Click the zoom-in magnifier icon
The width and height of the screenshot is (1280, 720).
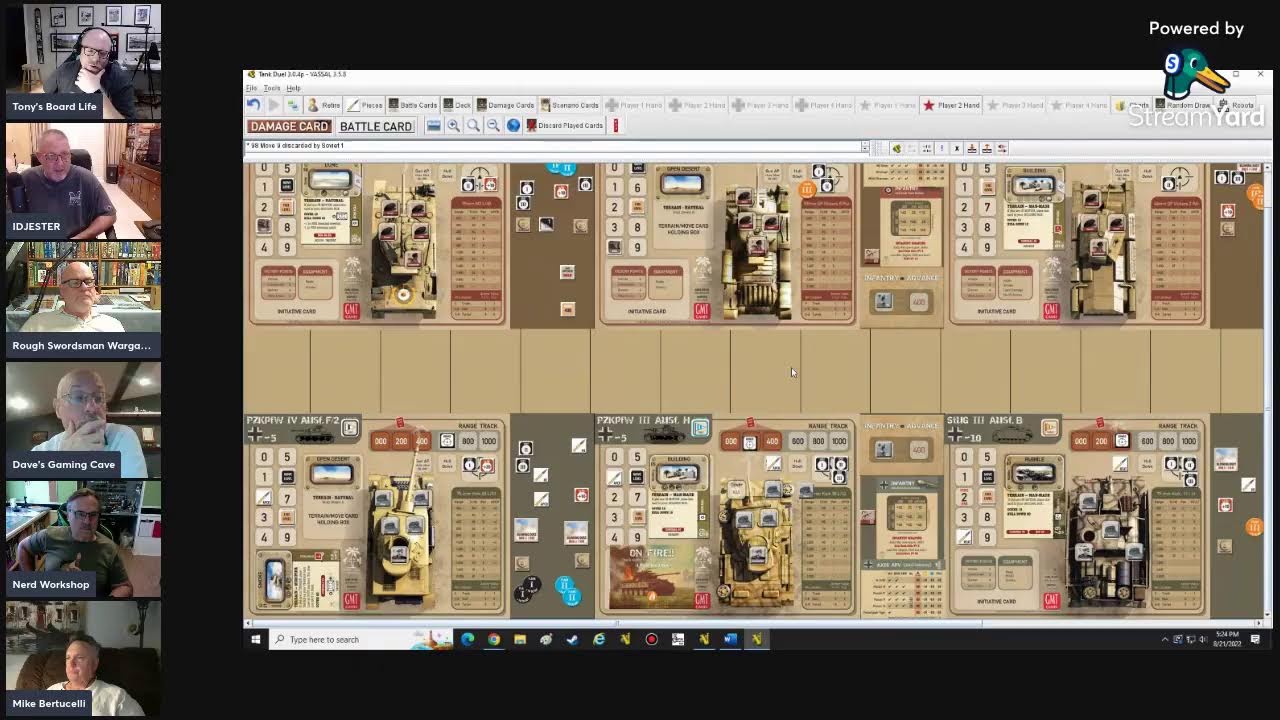coord(453,126)
